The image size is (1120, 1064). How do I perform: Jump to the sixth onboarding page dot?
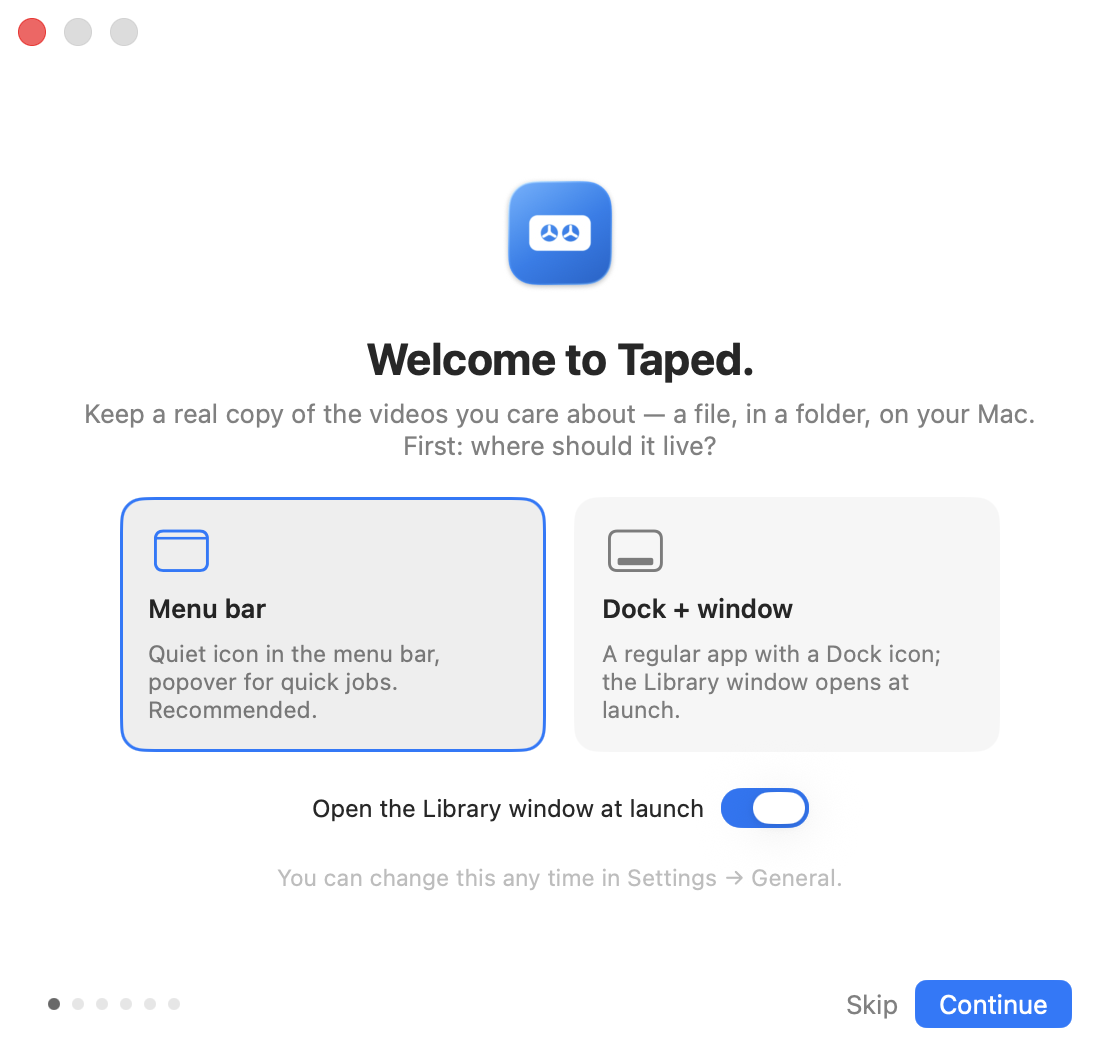[174, 1004]
